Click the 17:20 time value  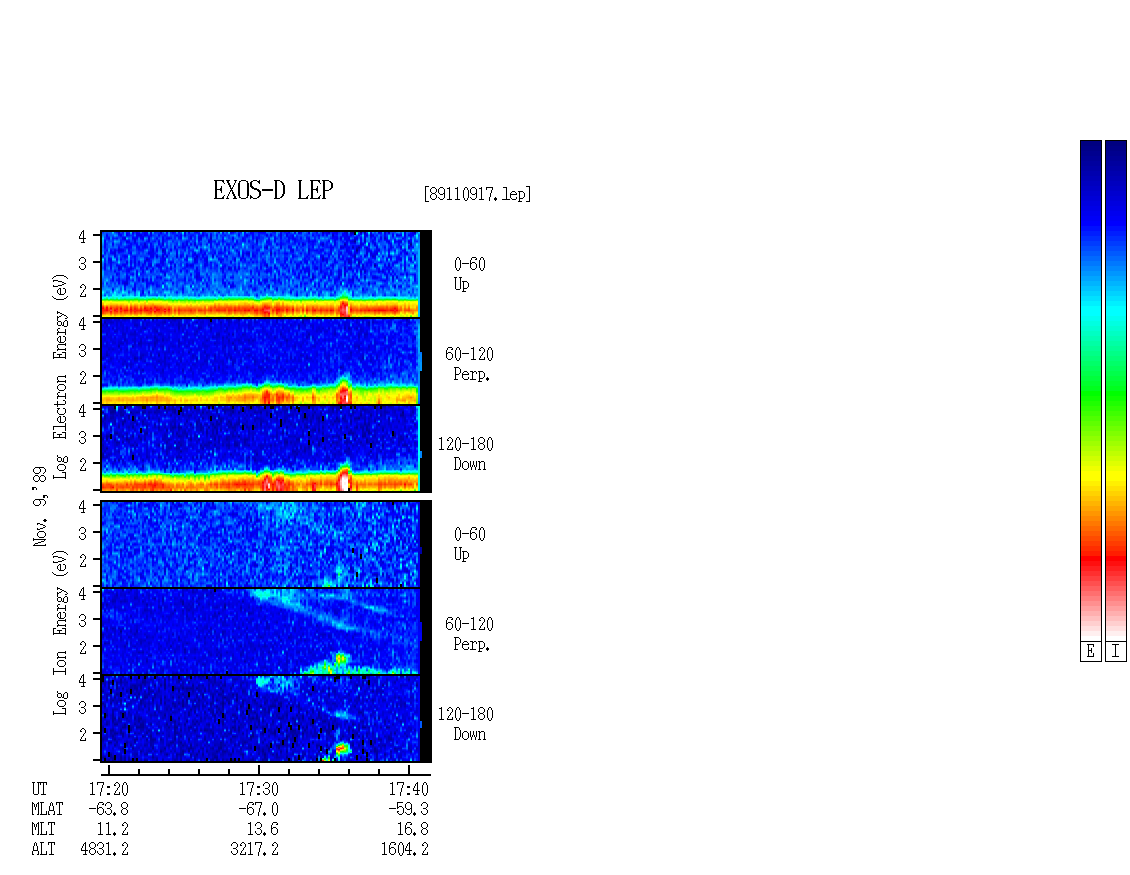click(109, 789)
